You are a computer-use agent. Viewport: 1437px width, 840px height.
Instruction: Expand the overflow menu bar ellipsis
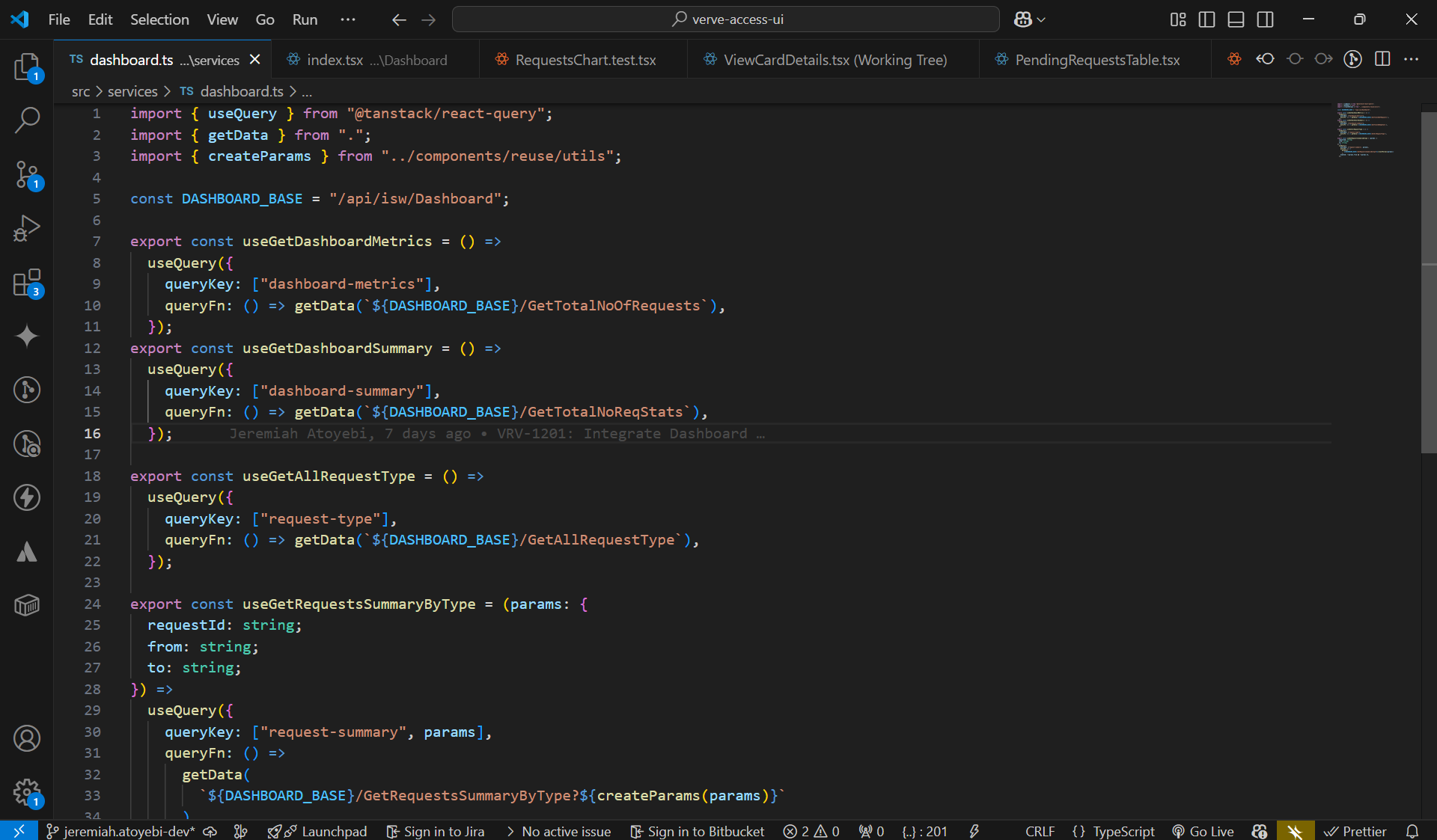tap(348, 19)
